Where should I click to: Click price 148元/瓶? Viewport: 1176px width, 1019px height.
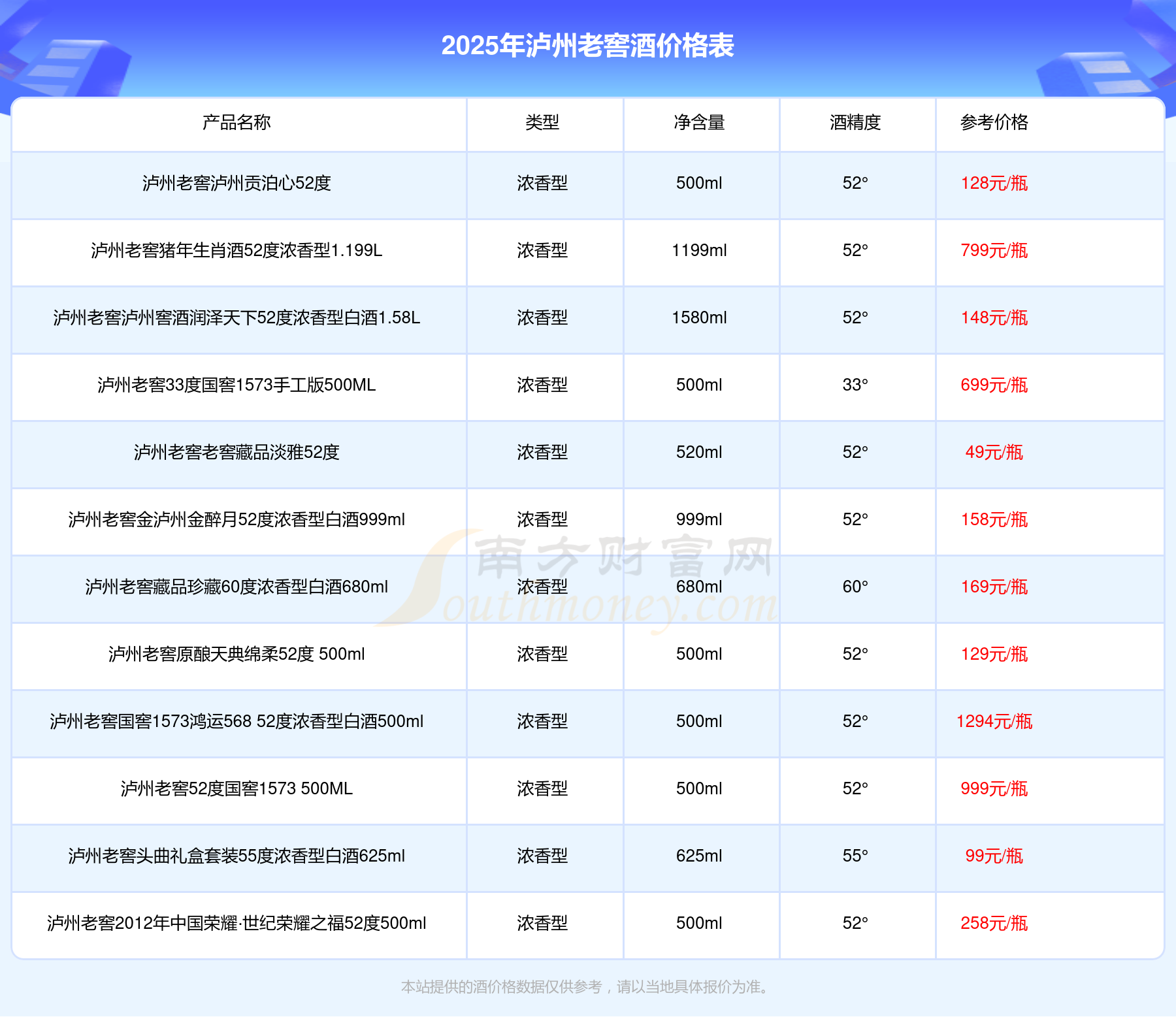point(994,317)
